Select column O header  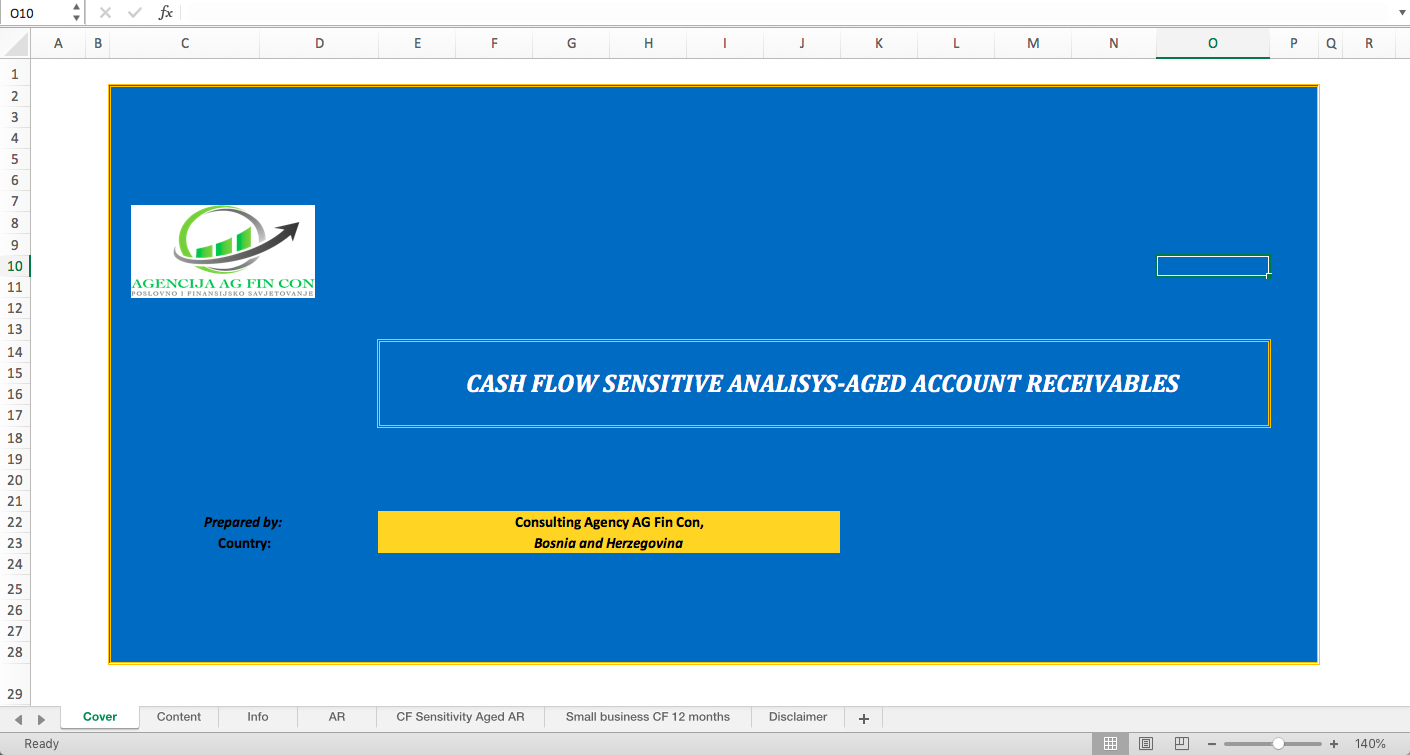pyautogui.click(x=1213, y=43)
